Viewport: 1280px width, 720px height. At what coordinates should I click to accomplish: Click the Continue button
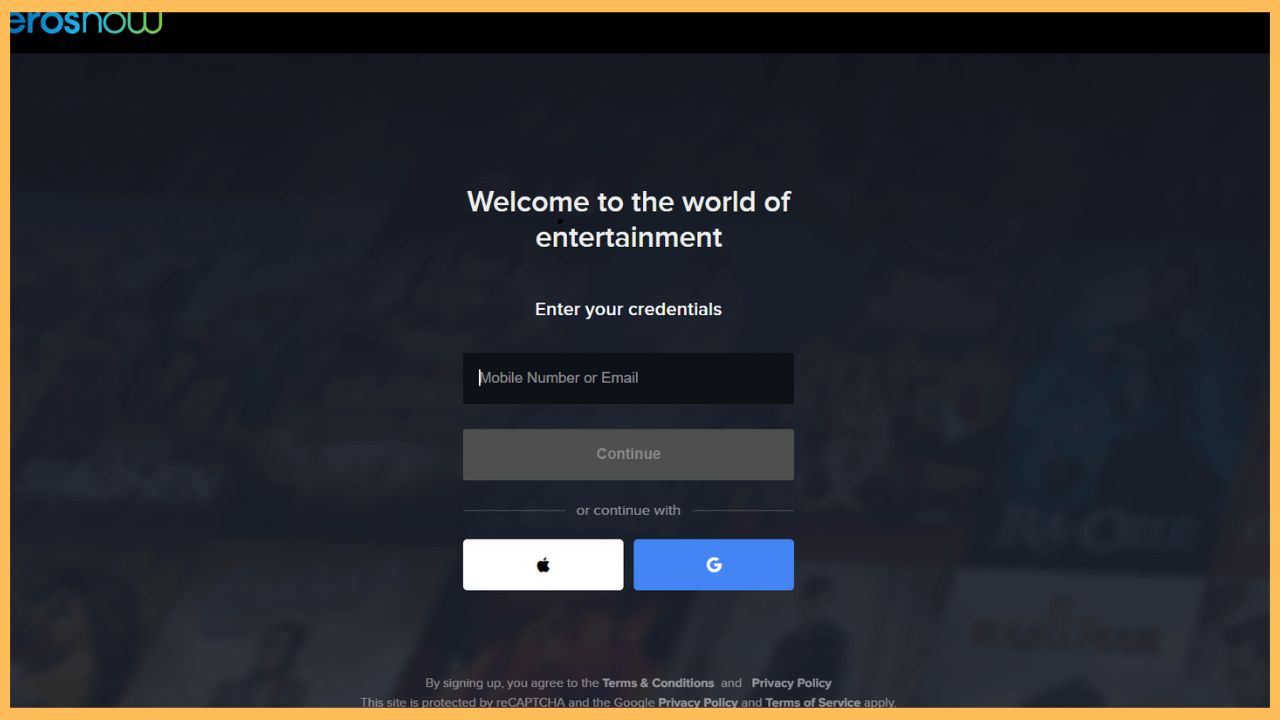click(x=628, y=454)
